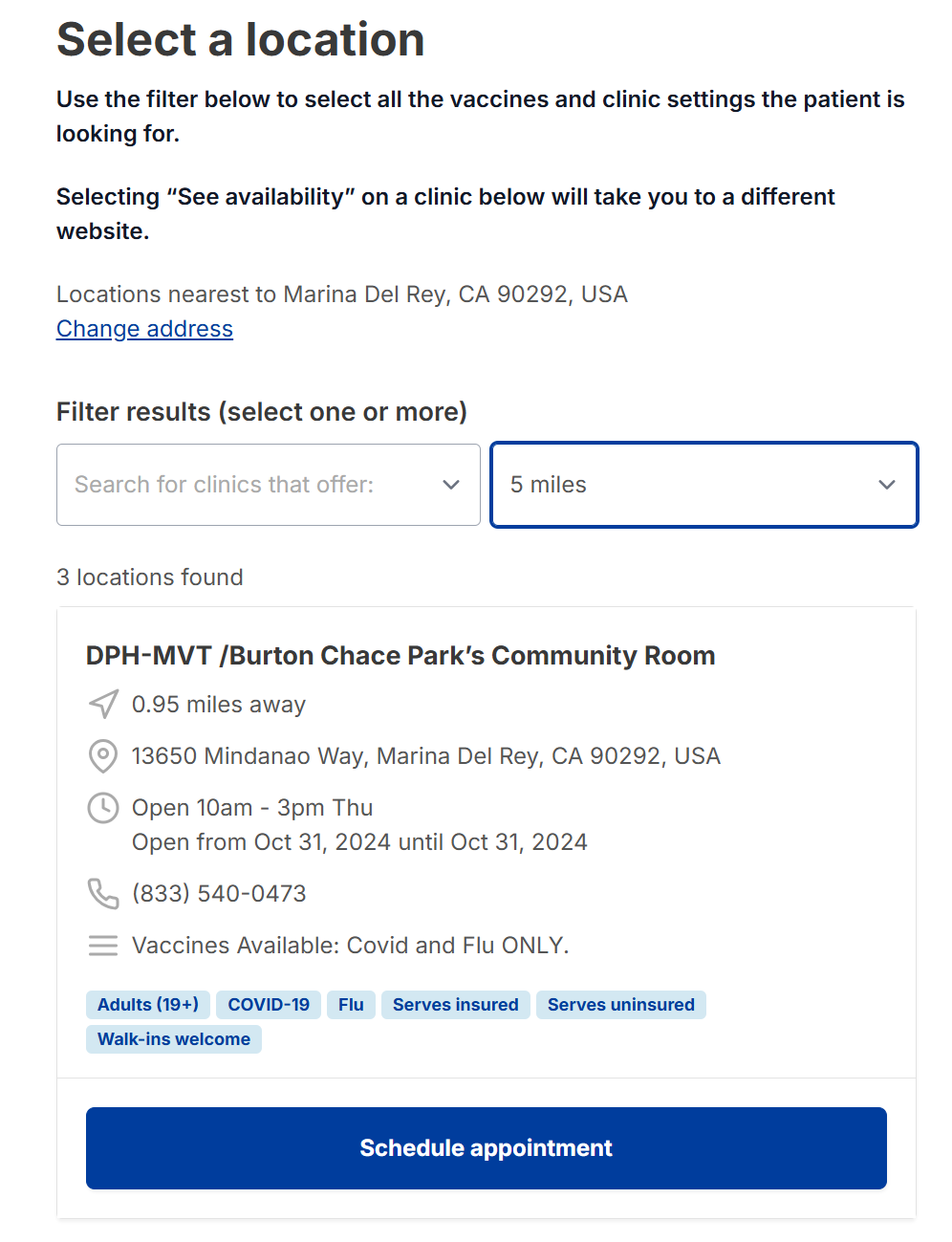Screen dimensions: 952x1242
Task: Select the Walk-ins welcome tag
Action: pyautogui.click(x=174, y=1039)
